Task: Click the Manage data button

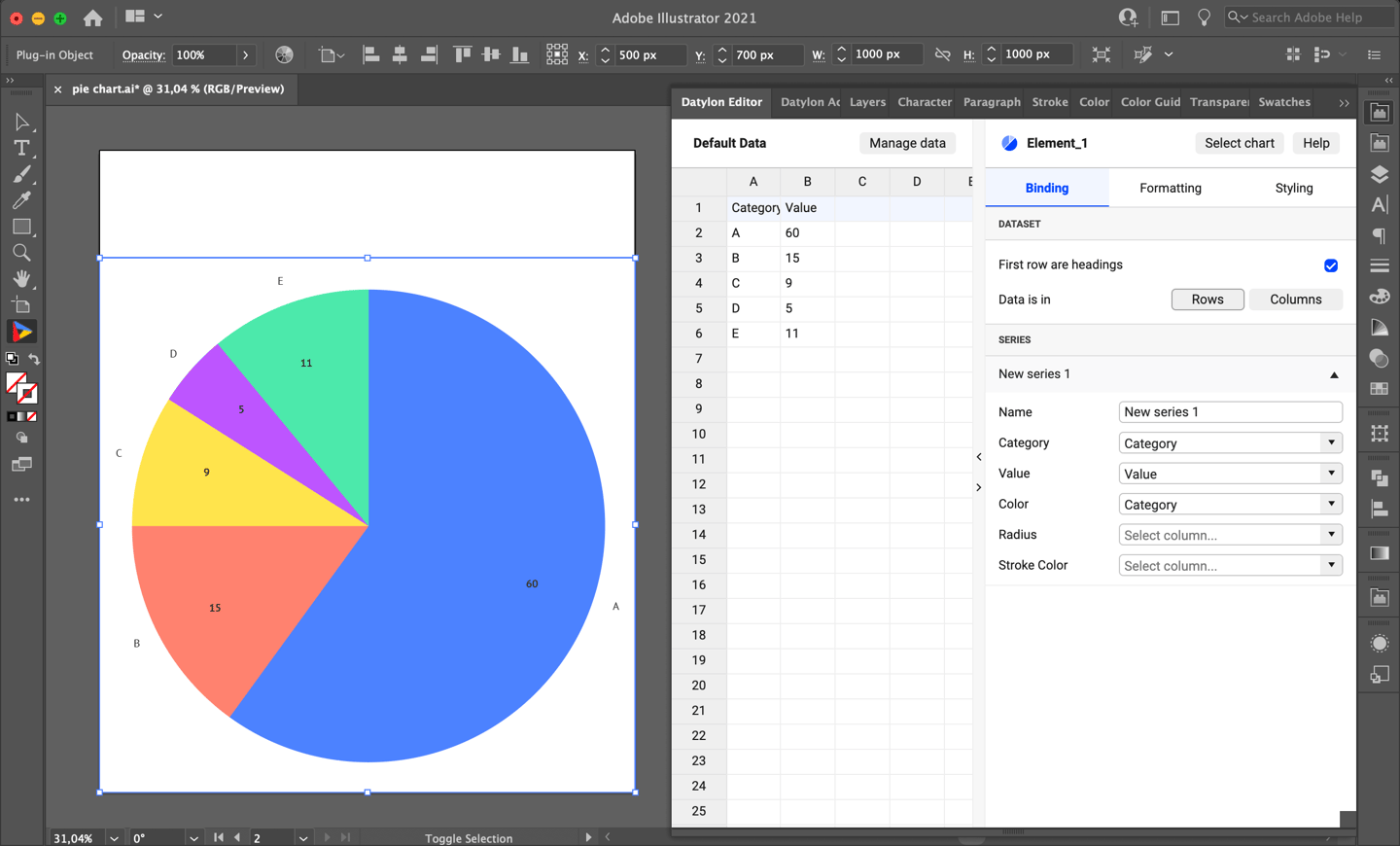Action: pos(906,143)
